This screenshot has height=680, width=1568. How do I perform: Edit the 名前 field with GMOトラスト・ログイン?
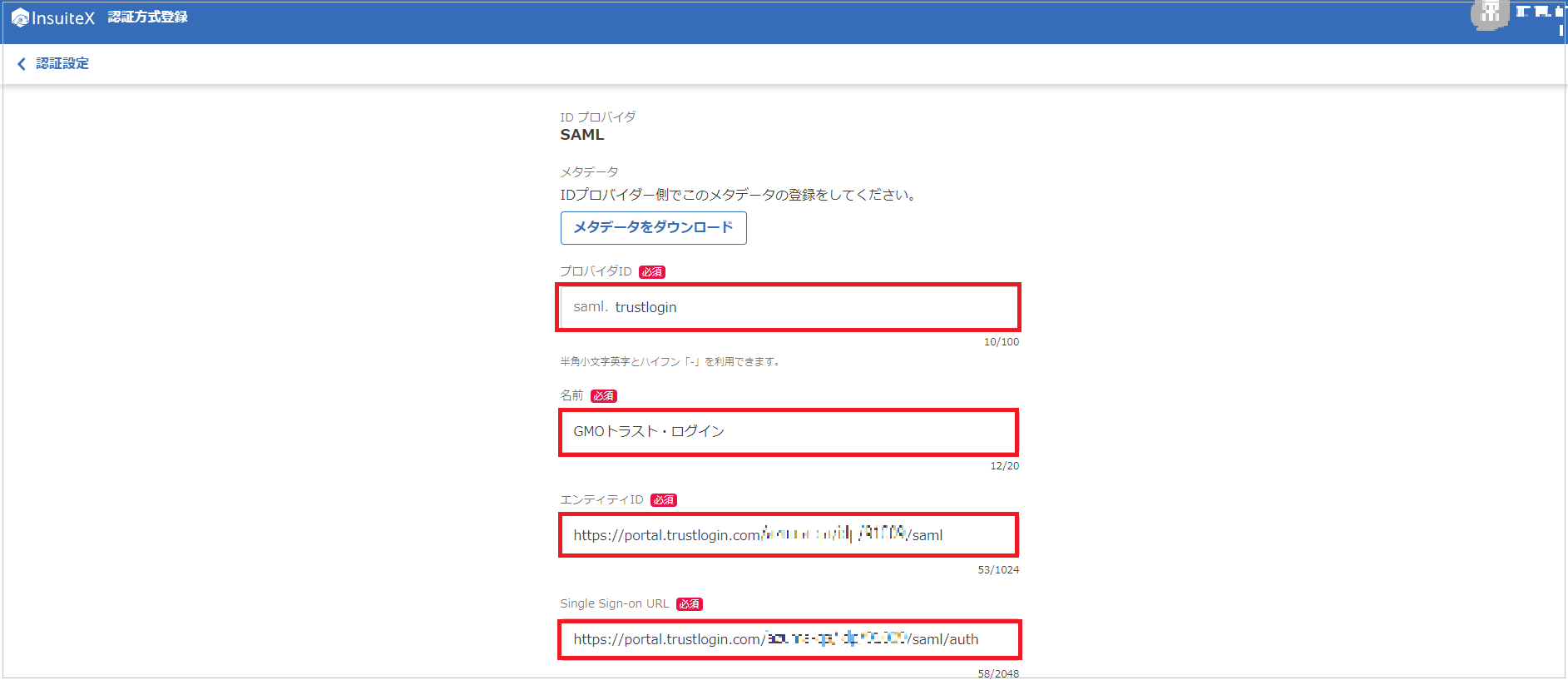788,431
